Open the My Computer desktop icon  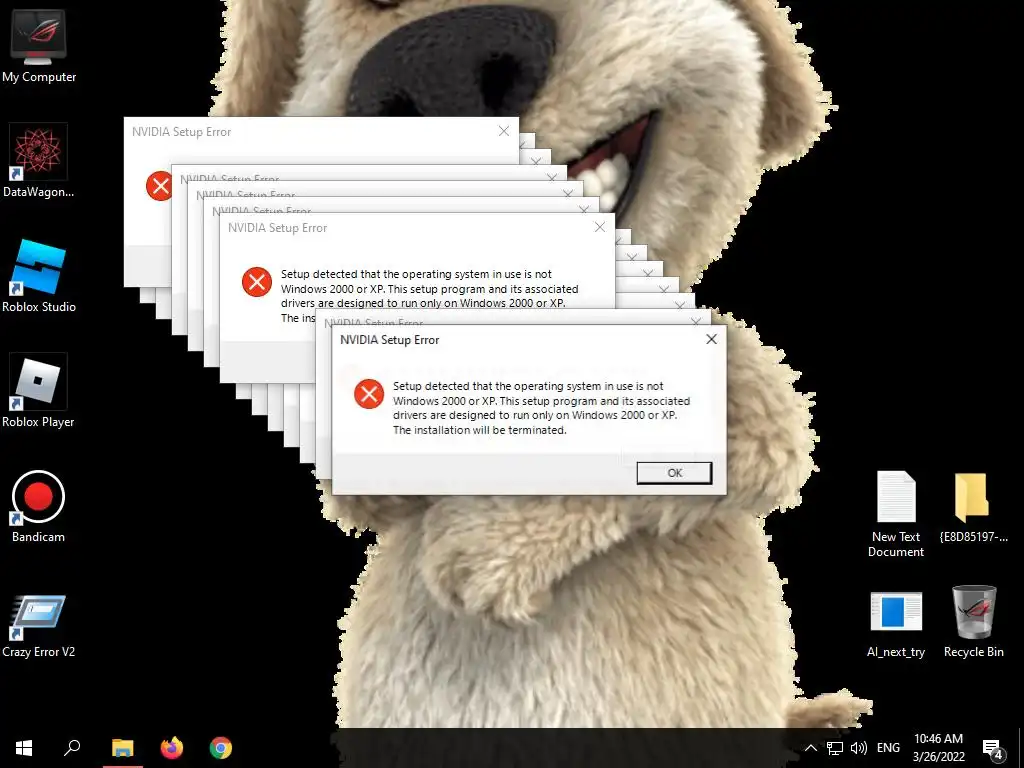click(39, 47)
